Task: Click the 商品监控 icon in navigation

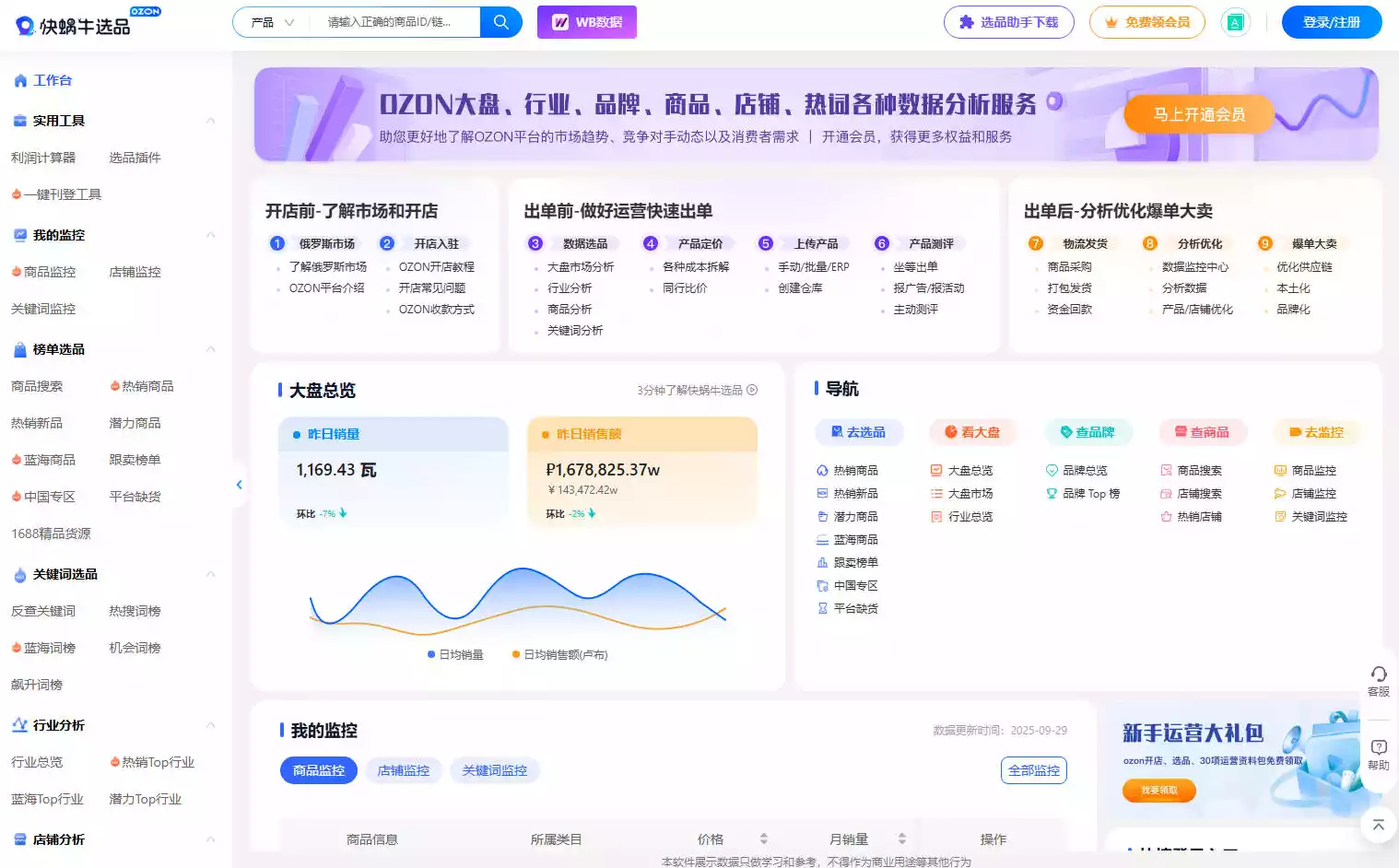Action: pyautogui.click(x=1280, y=470)
